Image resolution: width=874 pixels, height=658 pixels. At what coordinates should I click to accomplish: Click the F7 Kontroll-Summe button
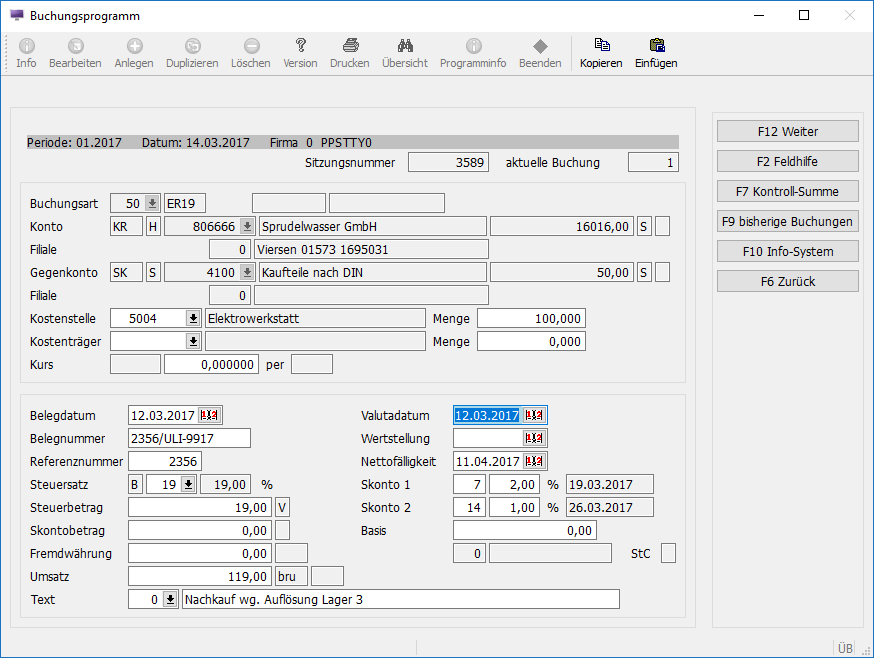coord(787,191)
